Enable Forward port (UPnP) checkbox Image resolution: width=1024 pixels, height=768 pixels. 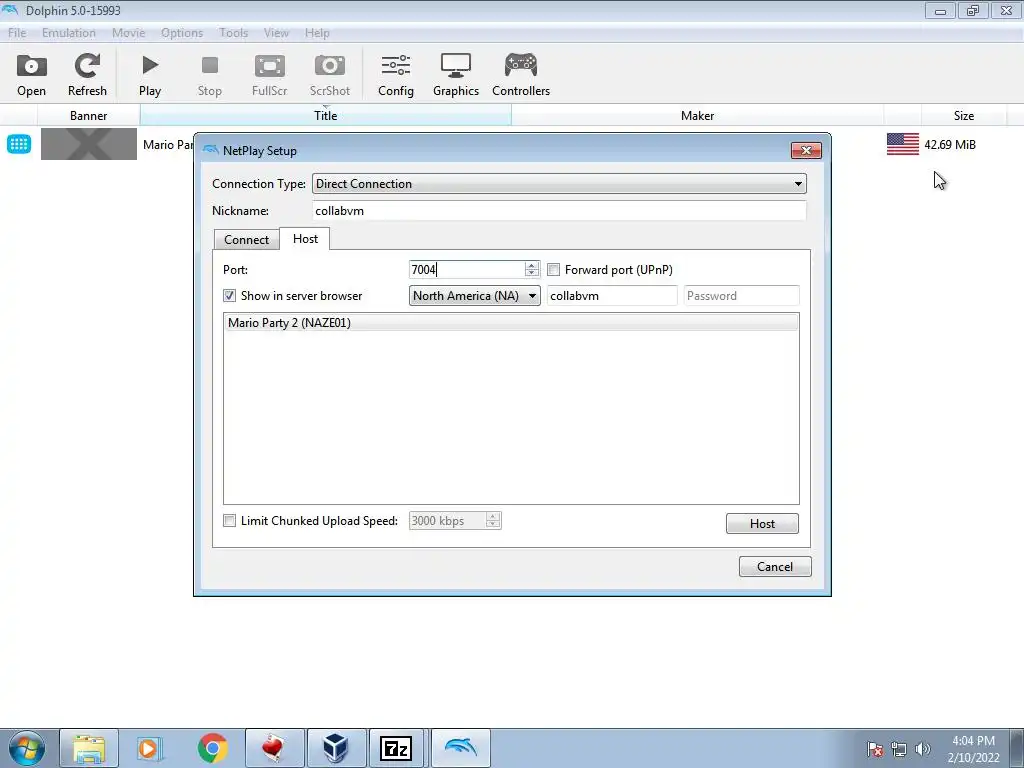(554, 270)
